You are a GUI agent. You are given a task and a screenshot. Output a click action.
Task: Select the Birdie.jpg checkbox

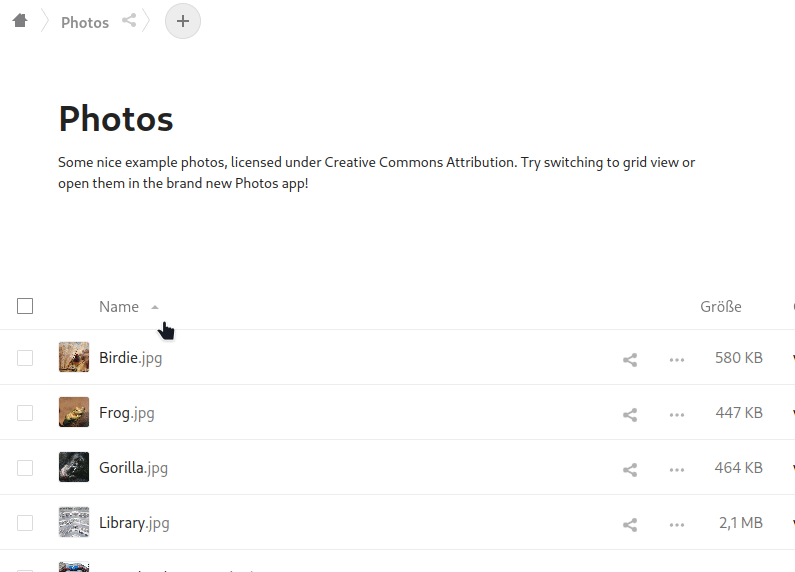[25, 358]
